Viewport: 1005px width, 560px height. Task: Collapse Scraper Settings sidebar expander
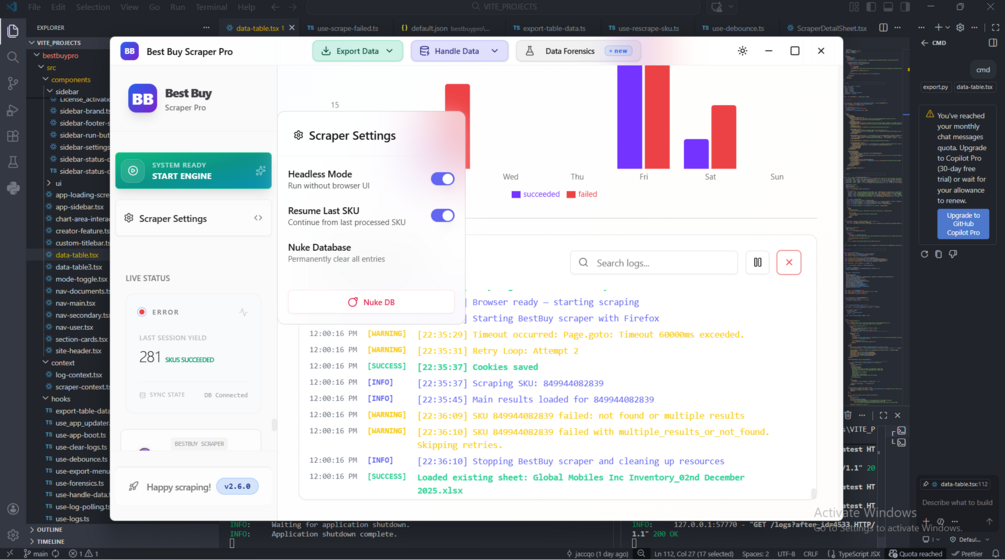click(x=258, y=218)
